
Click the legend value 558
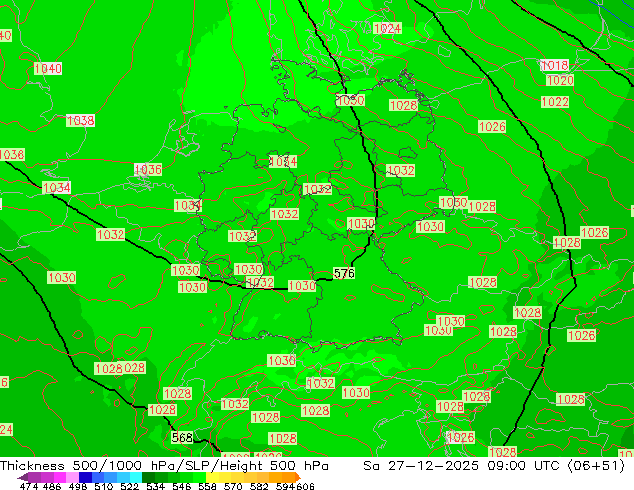(x=207, y=486)
